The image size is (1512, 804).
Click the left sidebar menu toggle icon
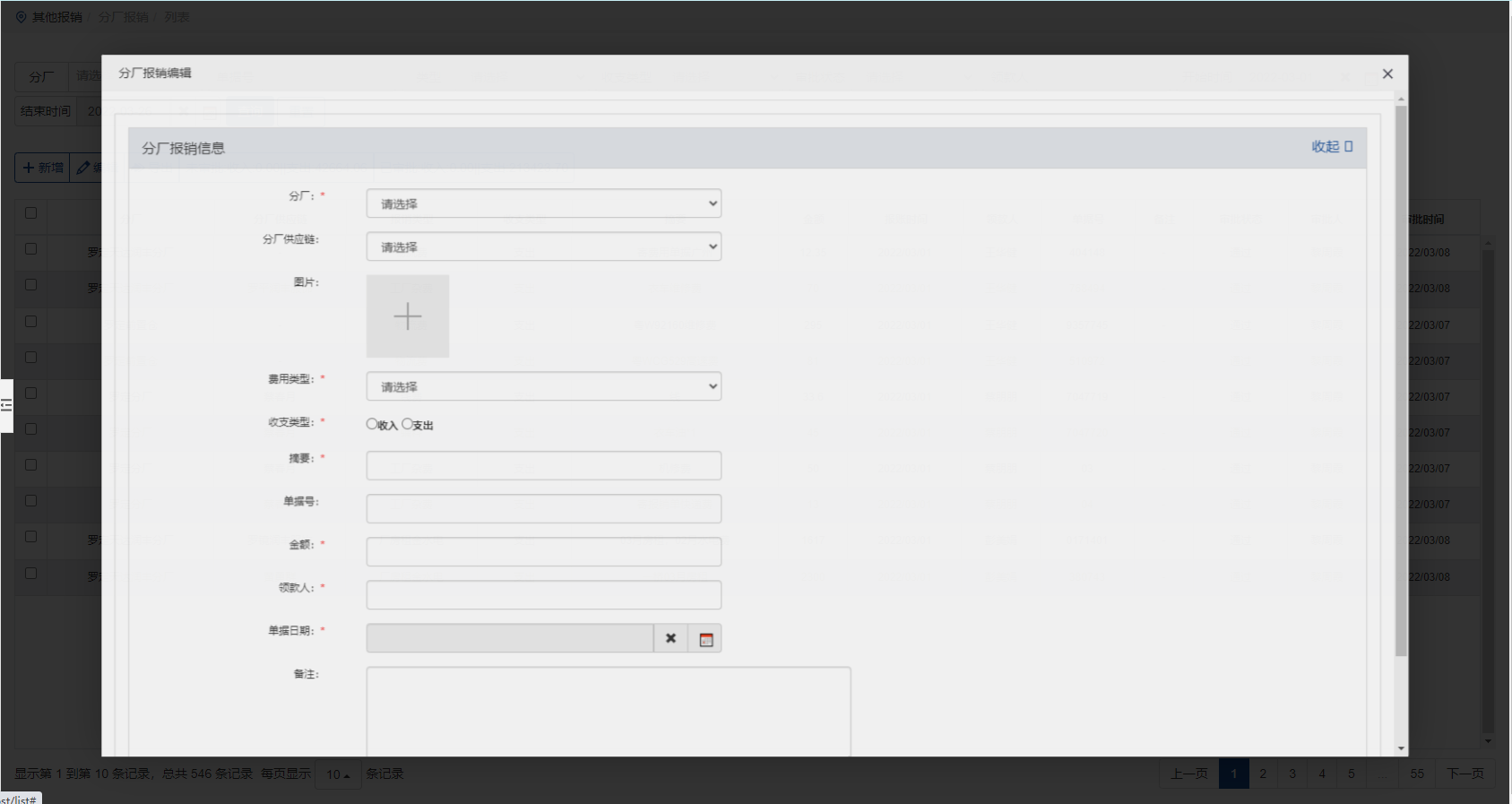point(6,406)
